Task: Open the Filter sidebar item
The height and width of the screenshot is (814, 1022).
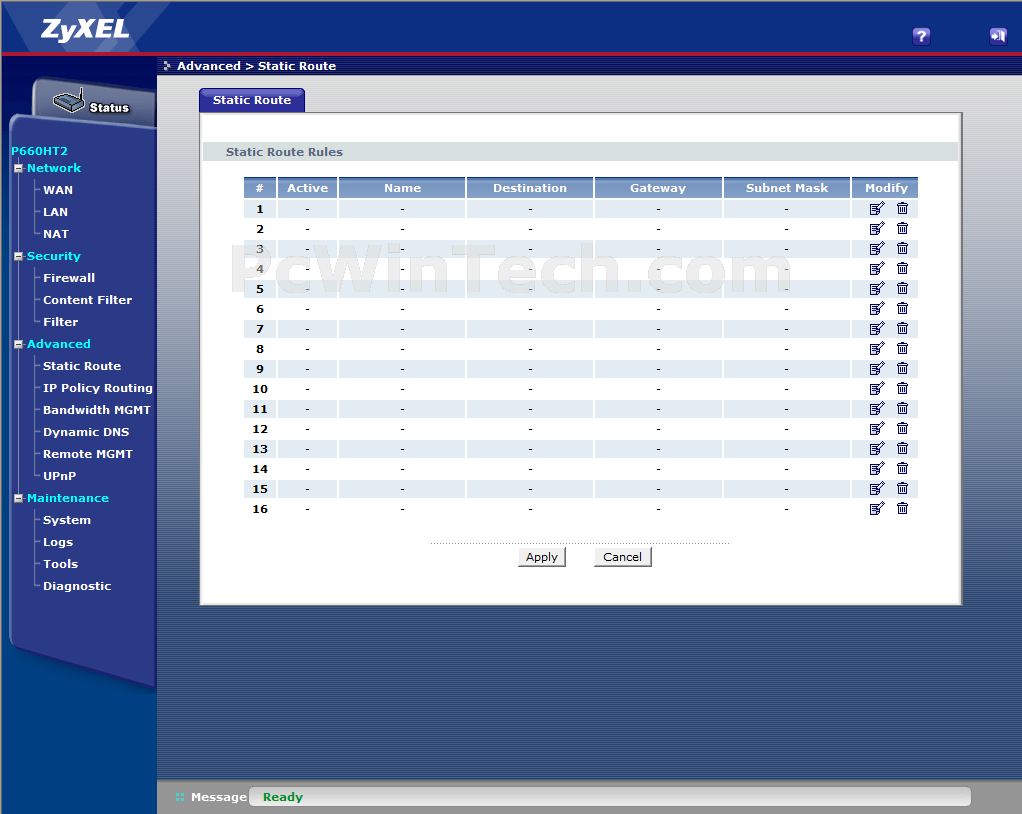Action: pyautogui.click(x=61, y=322)
